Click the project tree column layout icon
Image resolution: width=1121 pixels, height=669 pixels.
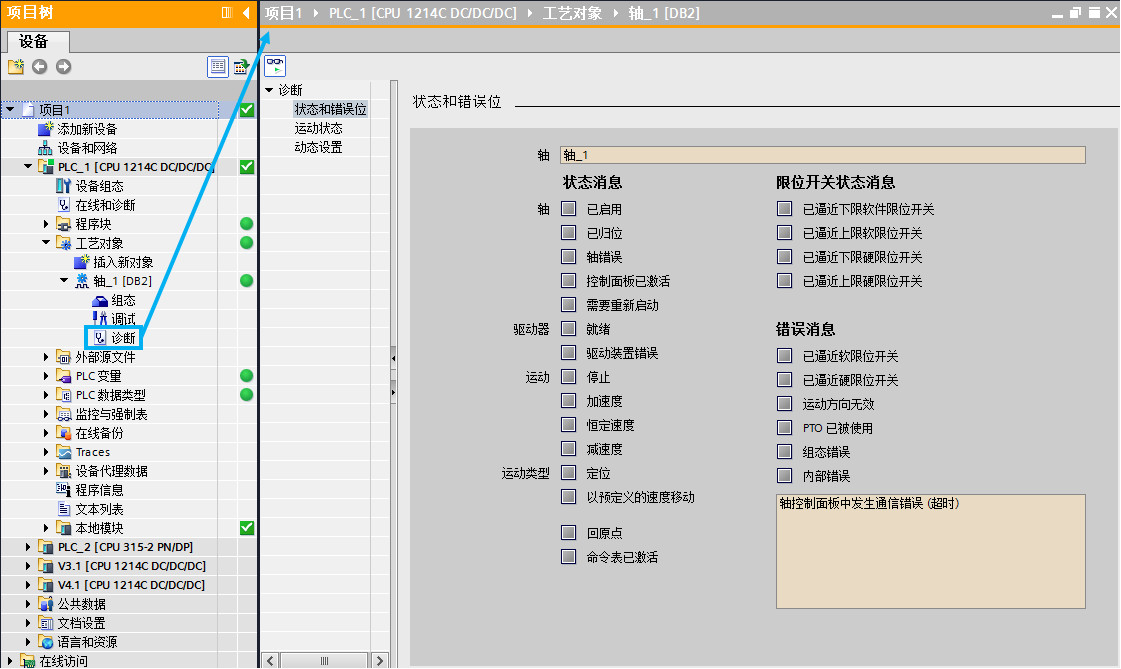(x=227, y=12)
